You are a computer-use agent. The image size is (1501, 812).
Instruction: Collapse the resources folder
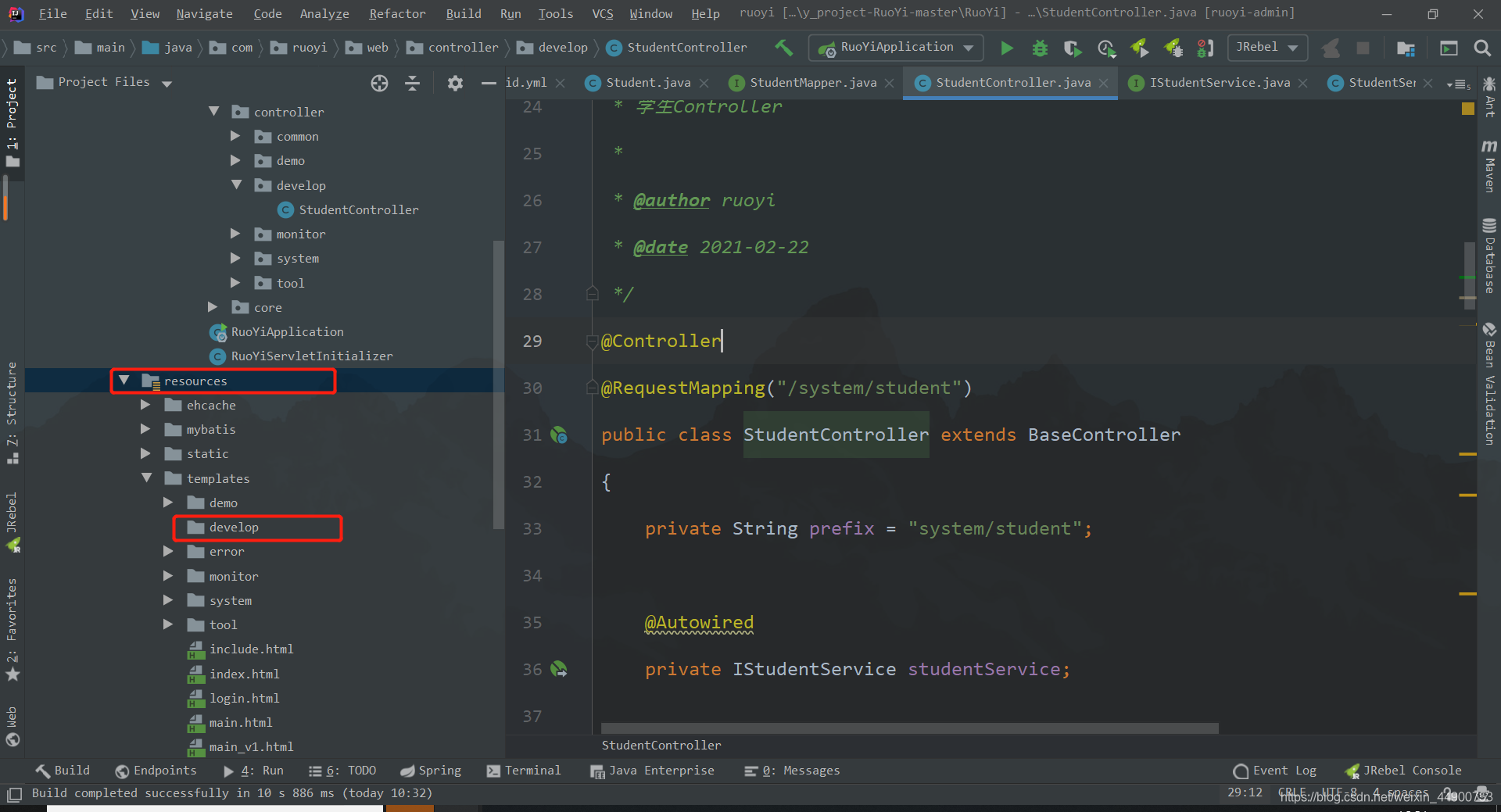point(124,381)
